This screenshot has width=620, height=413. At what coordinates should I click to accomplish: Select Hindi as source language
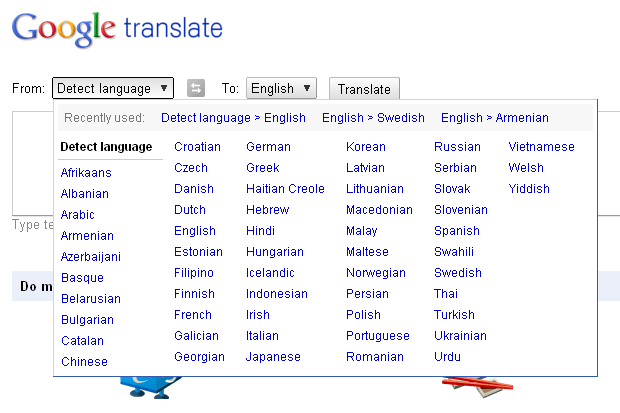260,231
